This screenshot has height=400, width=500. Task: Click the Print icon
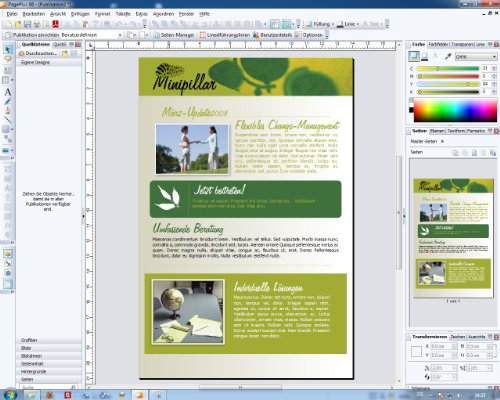click(37, 24)
